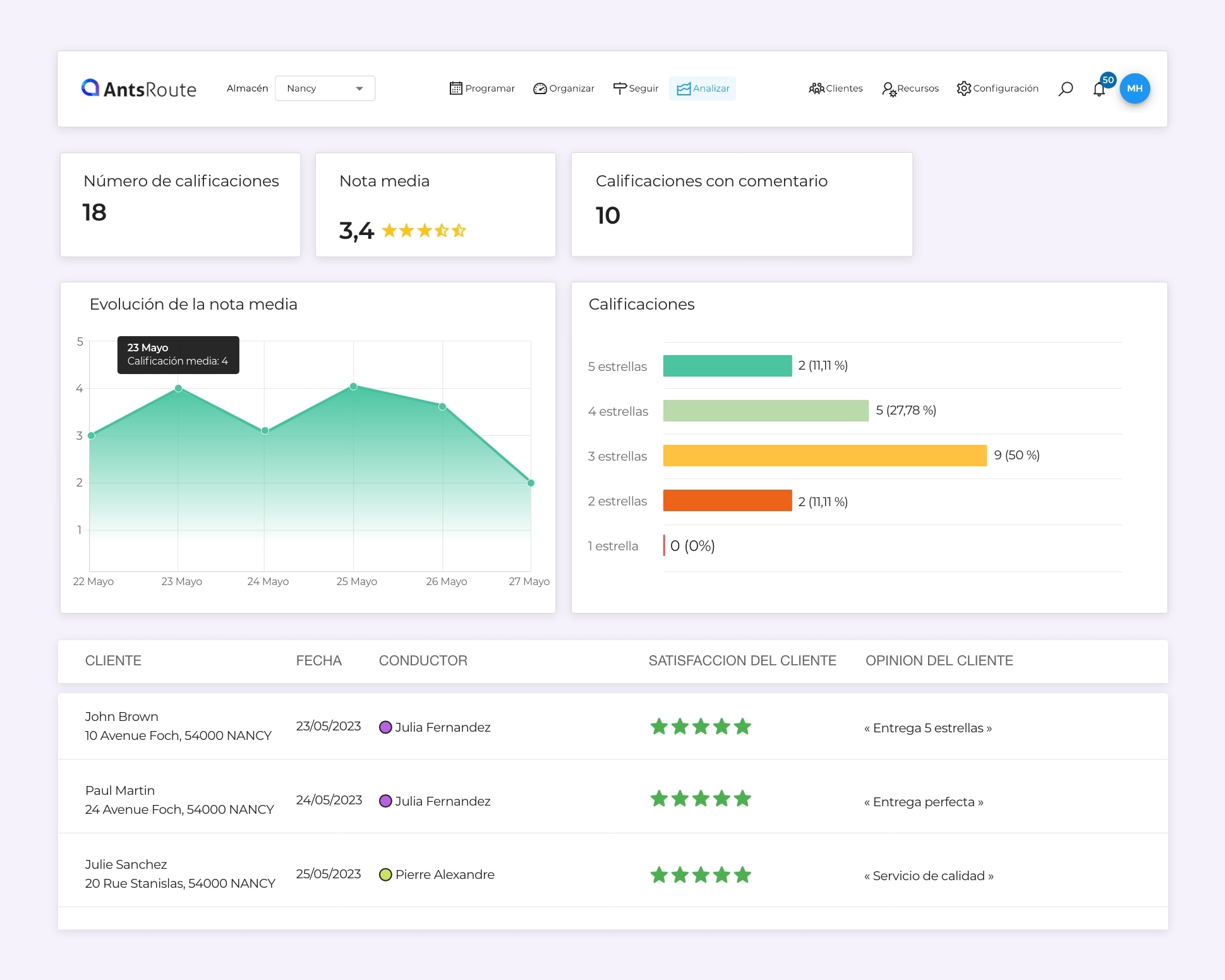The height and width of the screenshot is (980, 1225).
Task: Open the MH profile avatar
Action: coord(1135,88)
